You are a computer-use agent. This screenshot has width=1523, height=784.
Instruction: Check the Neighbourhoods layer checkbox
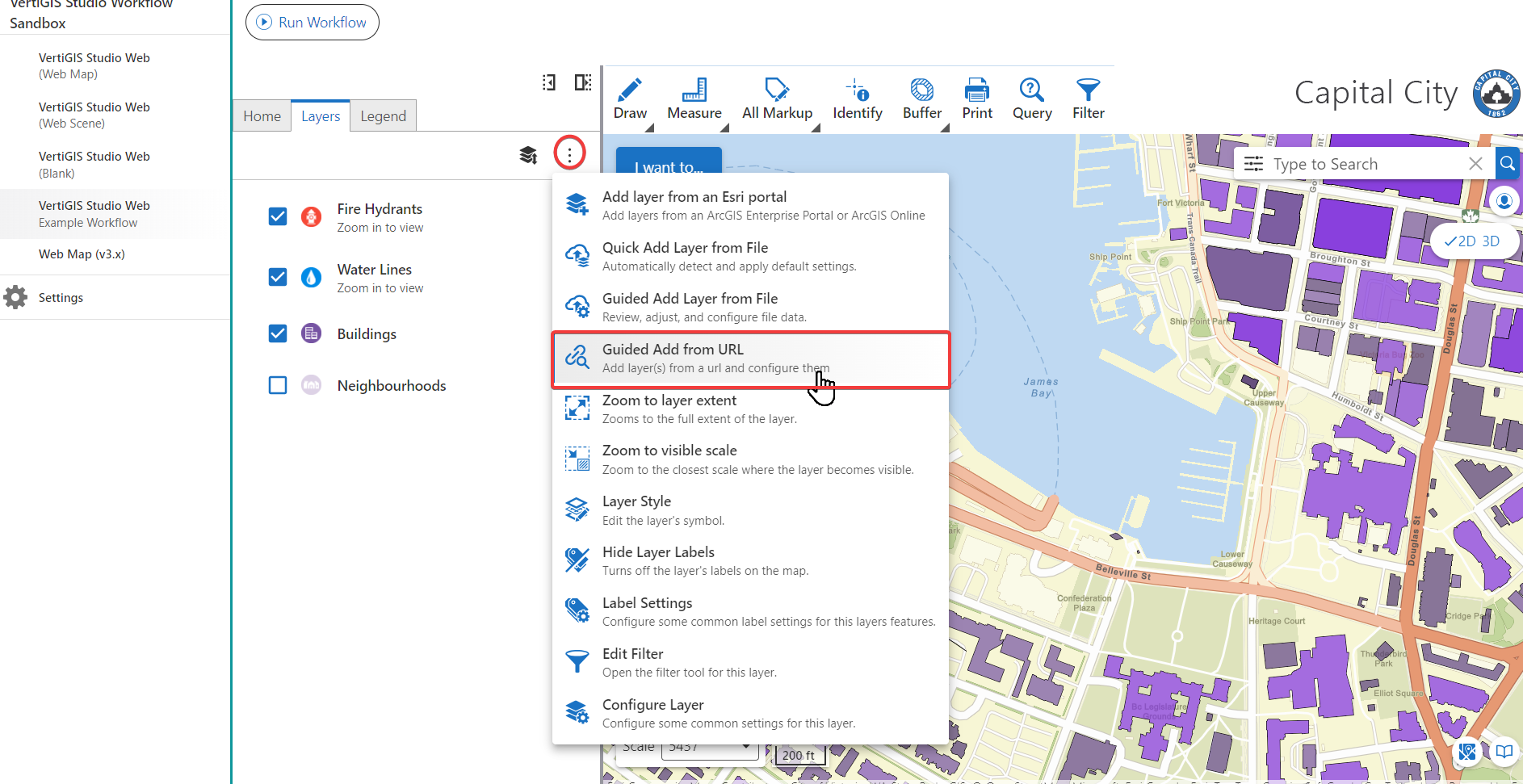click(278, 385)
